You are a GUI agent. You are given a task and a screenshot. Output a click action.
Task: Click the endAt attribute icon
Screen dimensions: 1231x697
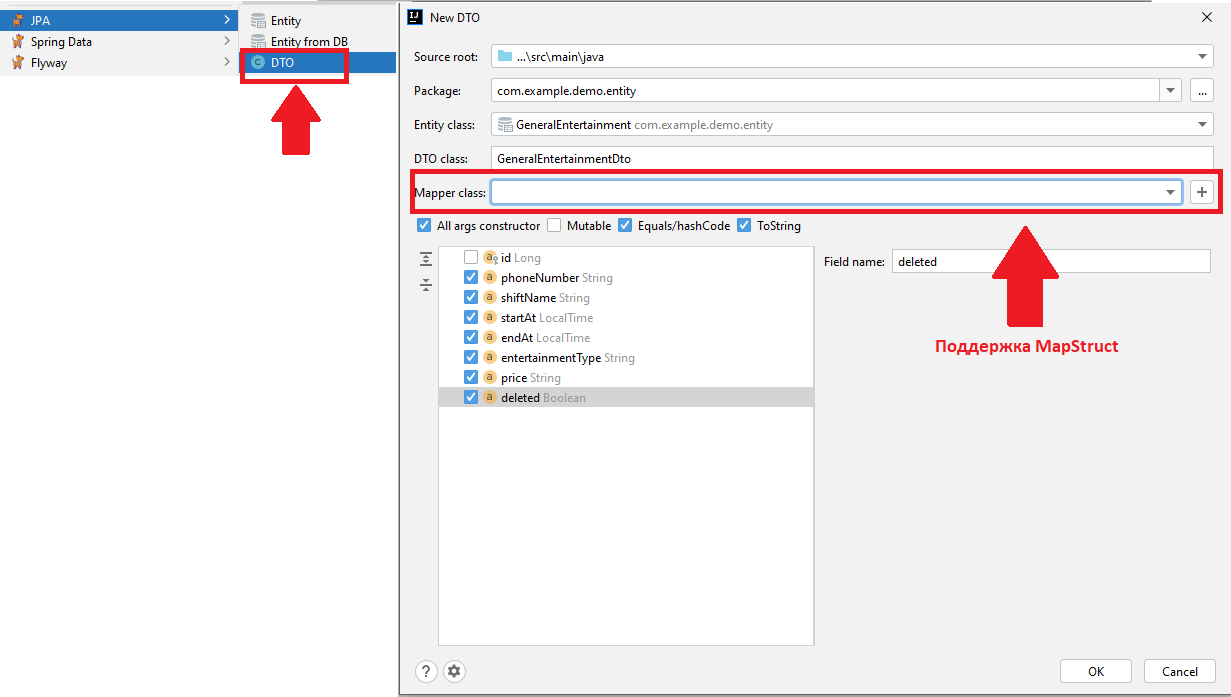click(490, 338)
